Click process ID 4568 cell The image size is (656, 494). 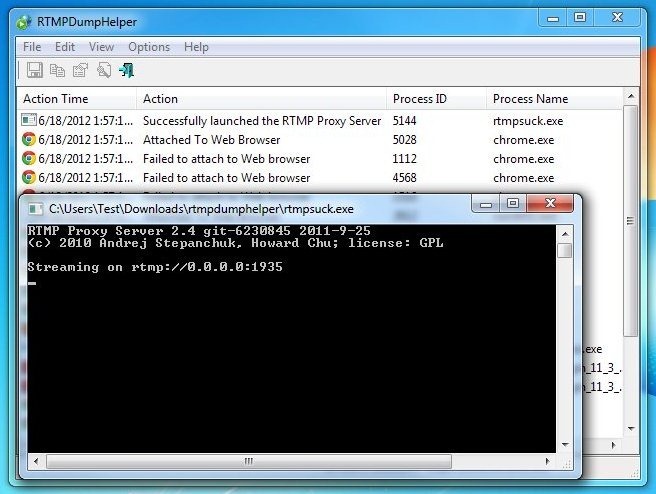(405, 178)
